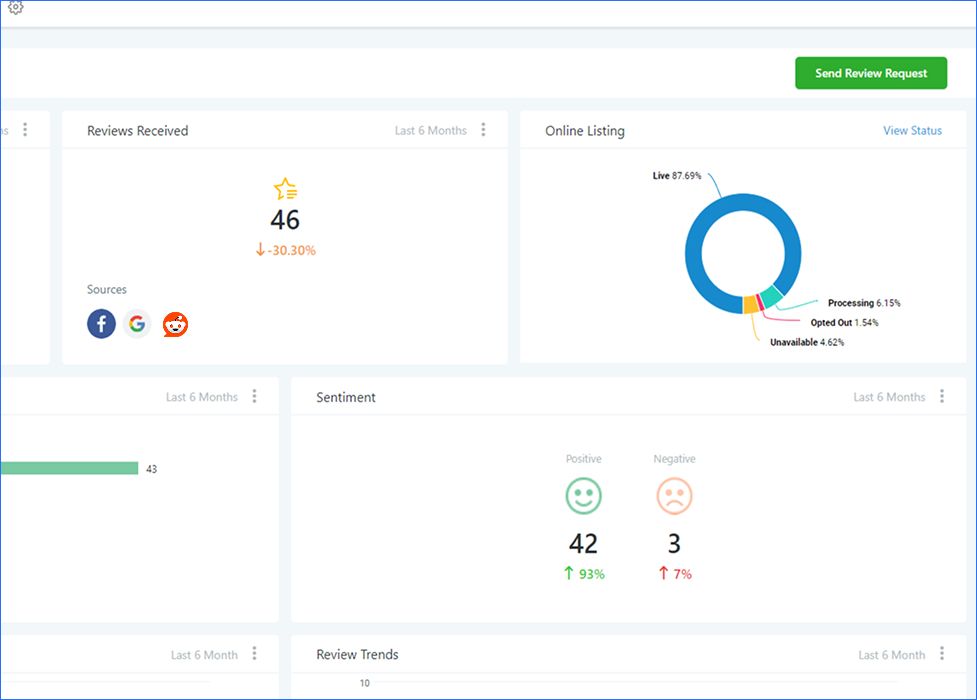Open Reviews Received three-dot options menu
The width and height of the screenshot is (977, 700).
coord(484,130)
